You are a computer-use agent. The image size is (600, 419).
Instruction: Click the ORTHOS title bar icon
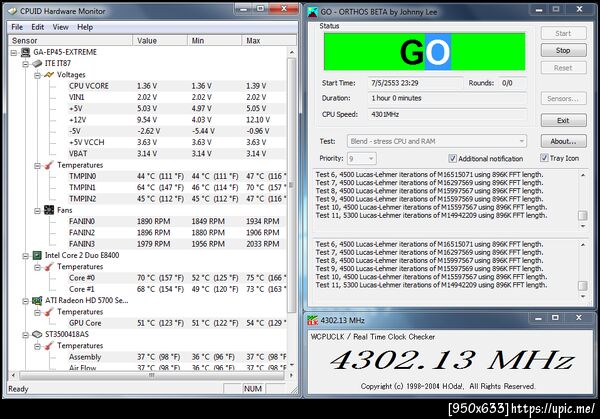[313, 12]
